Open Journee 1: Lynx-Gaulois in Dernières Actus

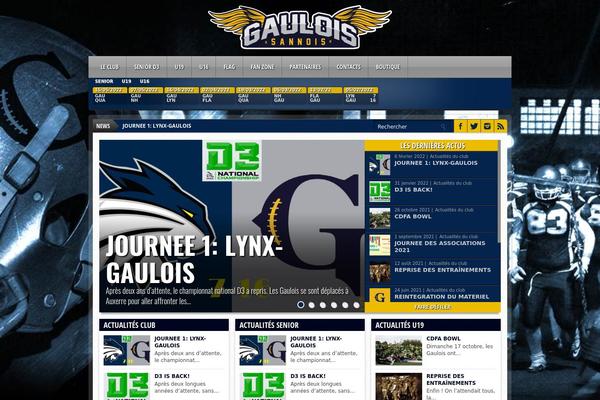point(436,163)
